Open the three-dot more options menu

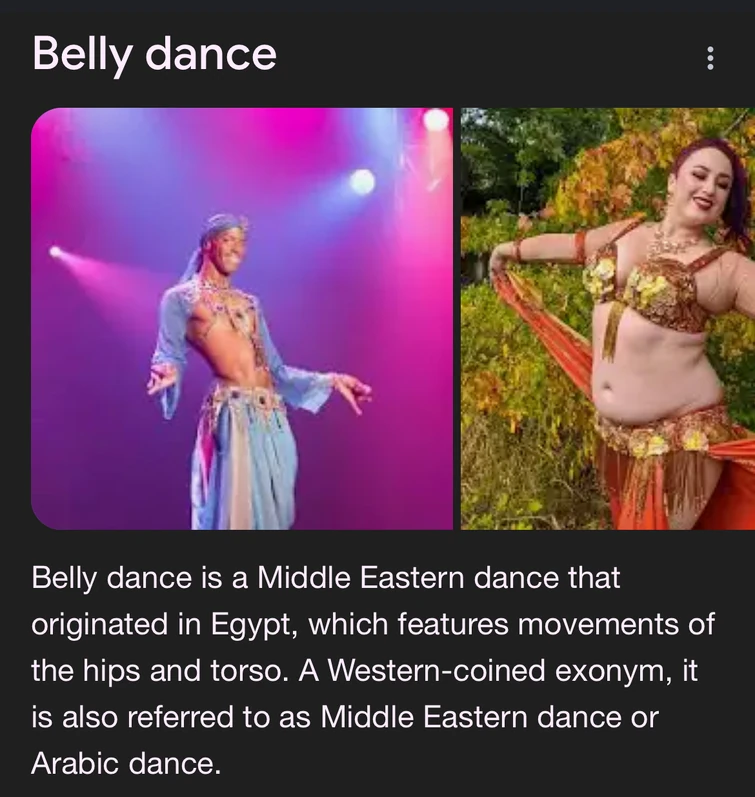pyautogui.click(x=710, y=58)
